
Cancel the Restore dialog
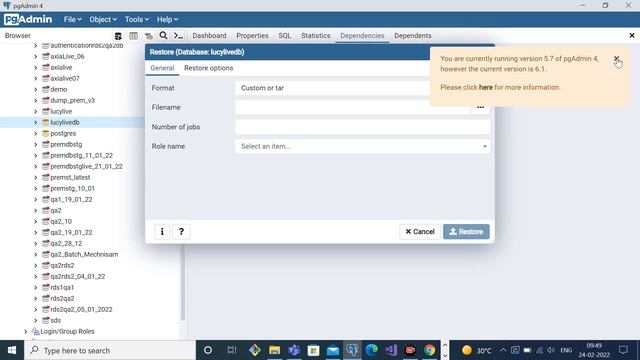(x=420, y=231)
